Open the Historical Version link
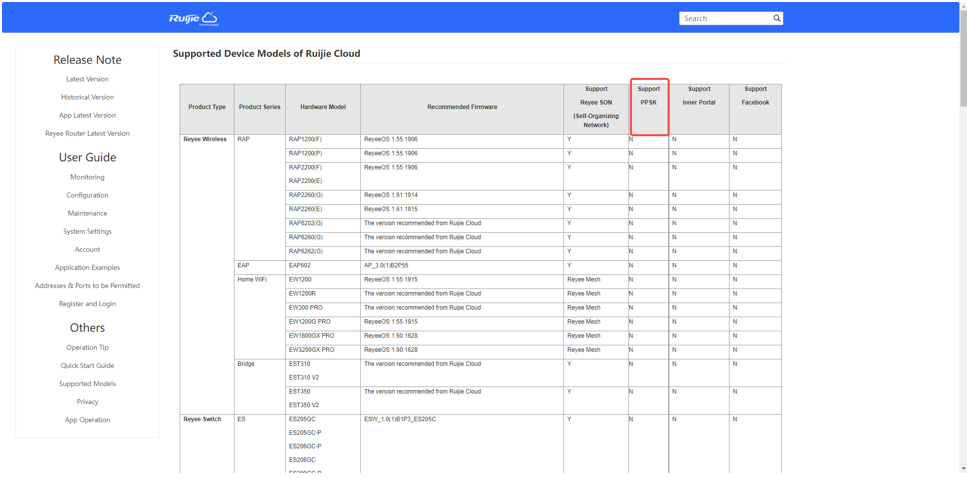Image resolution: width=967 pixels, height=479 pixels. [x=88, y=97]
